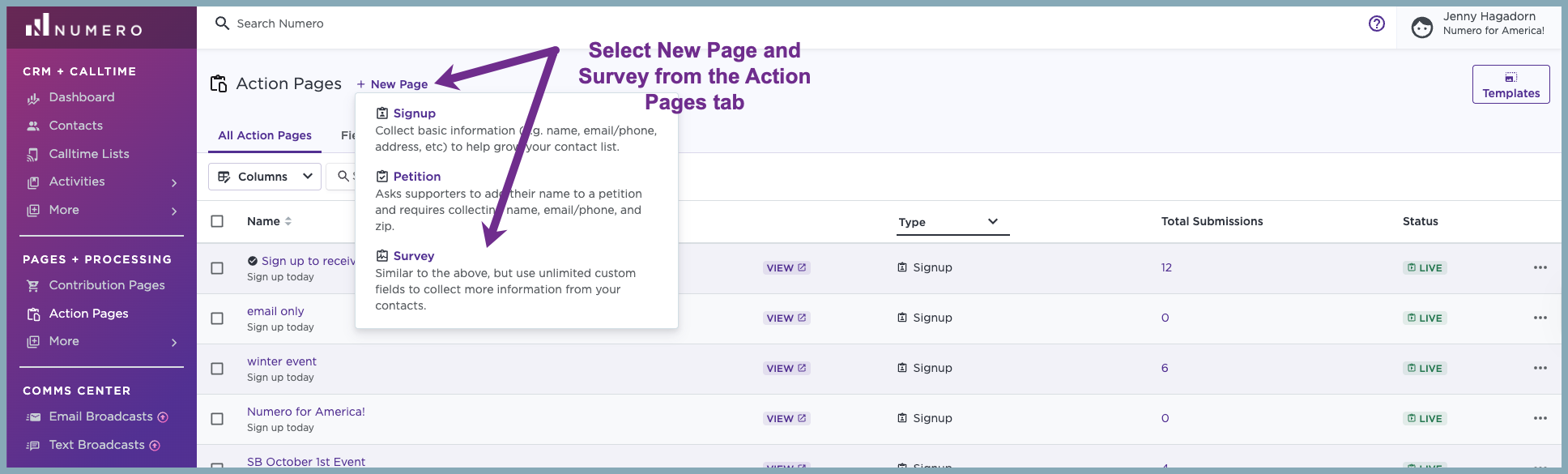1568x474 pixels.
Task: Click Jenny Hagadorn's profile avatar
Action: (1422, 28)
